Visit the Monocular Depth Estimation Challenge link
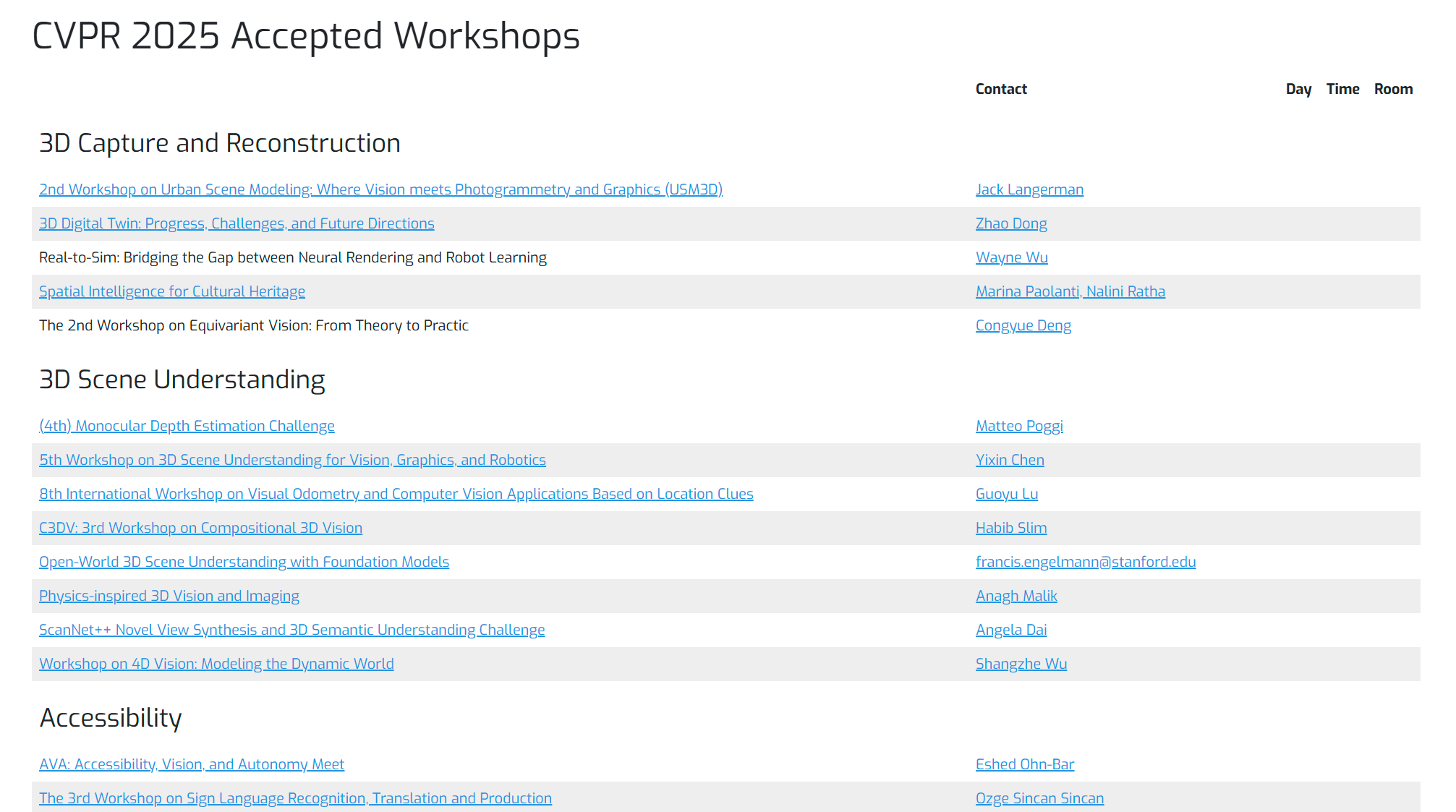 (187, 425)
